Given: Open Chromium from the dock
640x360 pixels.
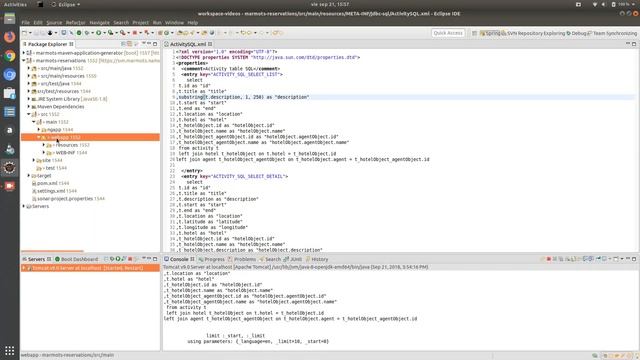Looking at the screenshot, I should pyautogui.click(x=9, y=75).
